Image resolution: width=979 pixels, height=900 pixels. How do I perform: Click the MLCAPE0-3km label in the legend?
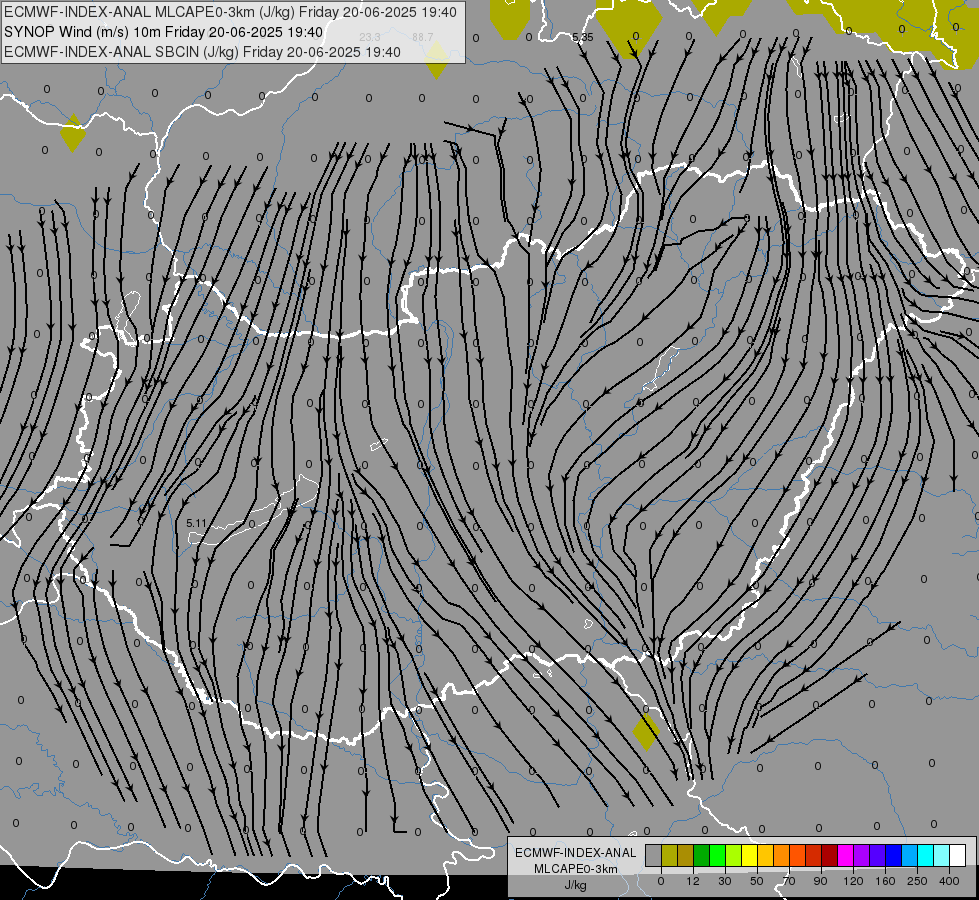coord(576,869)
